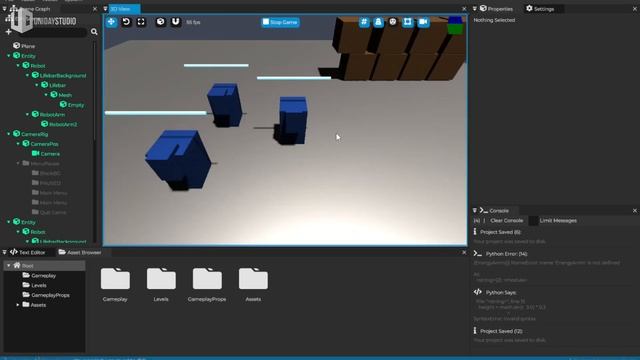Select the move gizmo tool in 3D View
The image size is (640, 360).
pyautogui.click(x=111, y=22)
